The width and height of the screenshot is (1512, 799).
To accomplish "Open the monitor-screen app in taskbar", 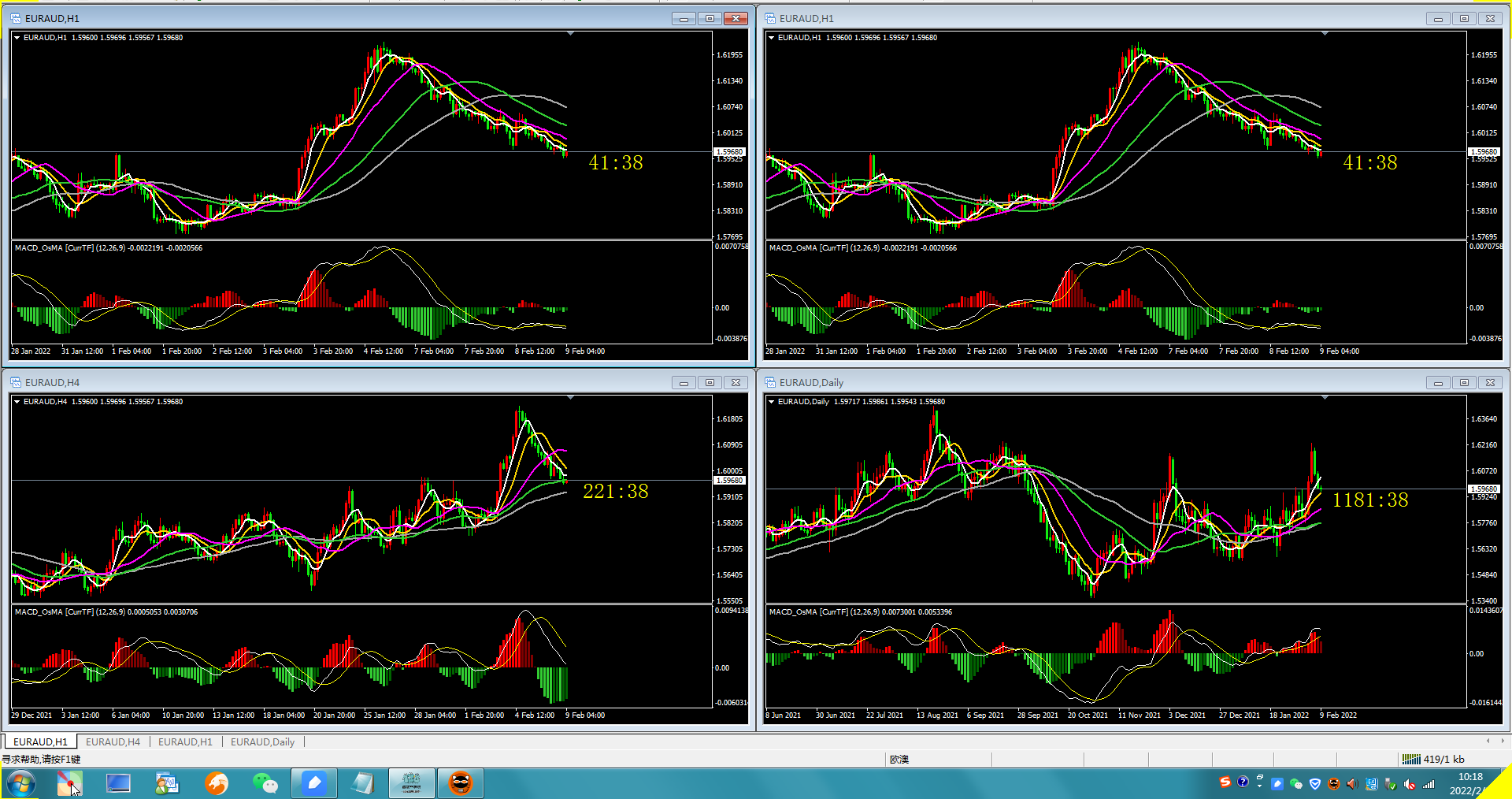I will [118, 783].
